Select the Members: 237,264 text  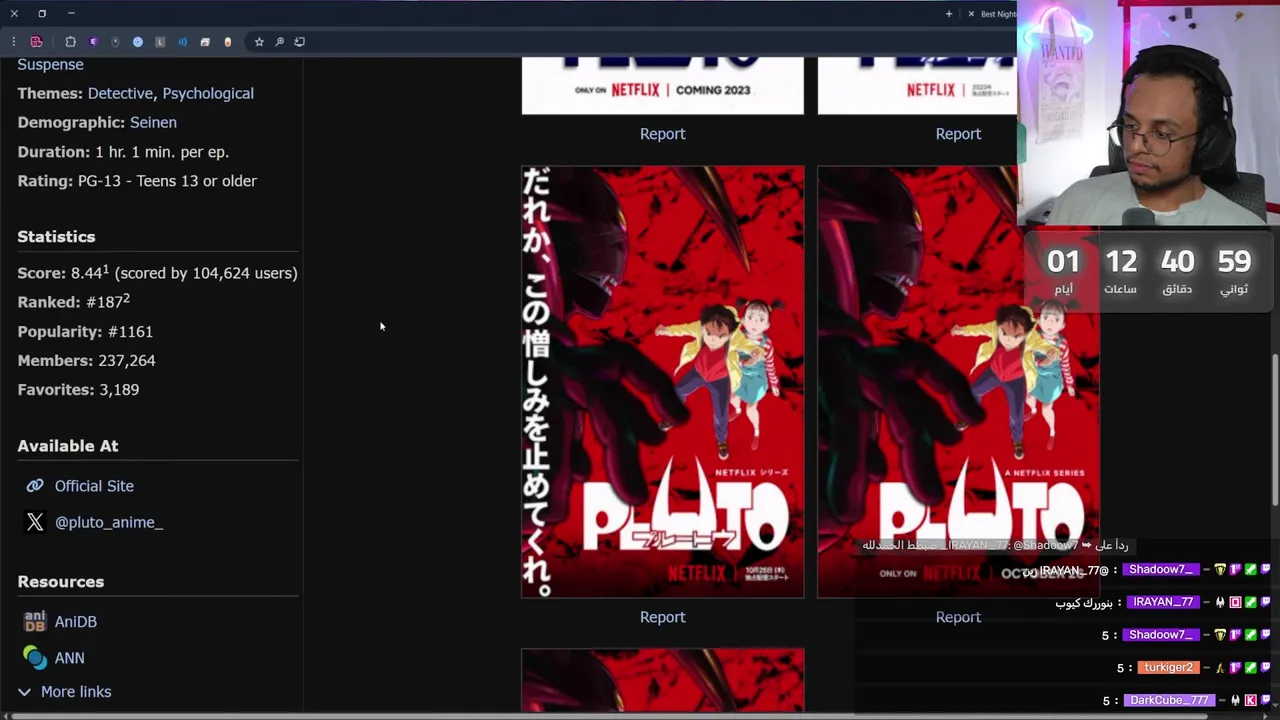(86, 360)
